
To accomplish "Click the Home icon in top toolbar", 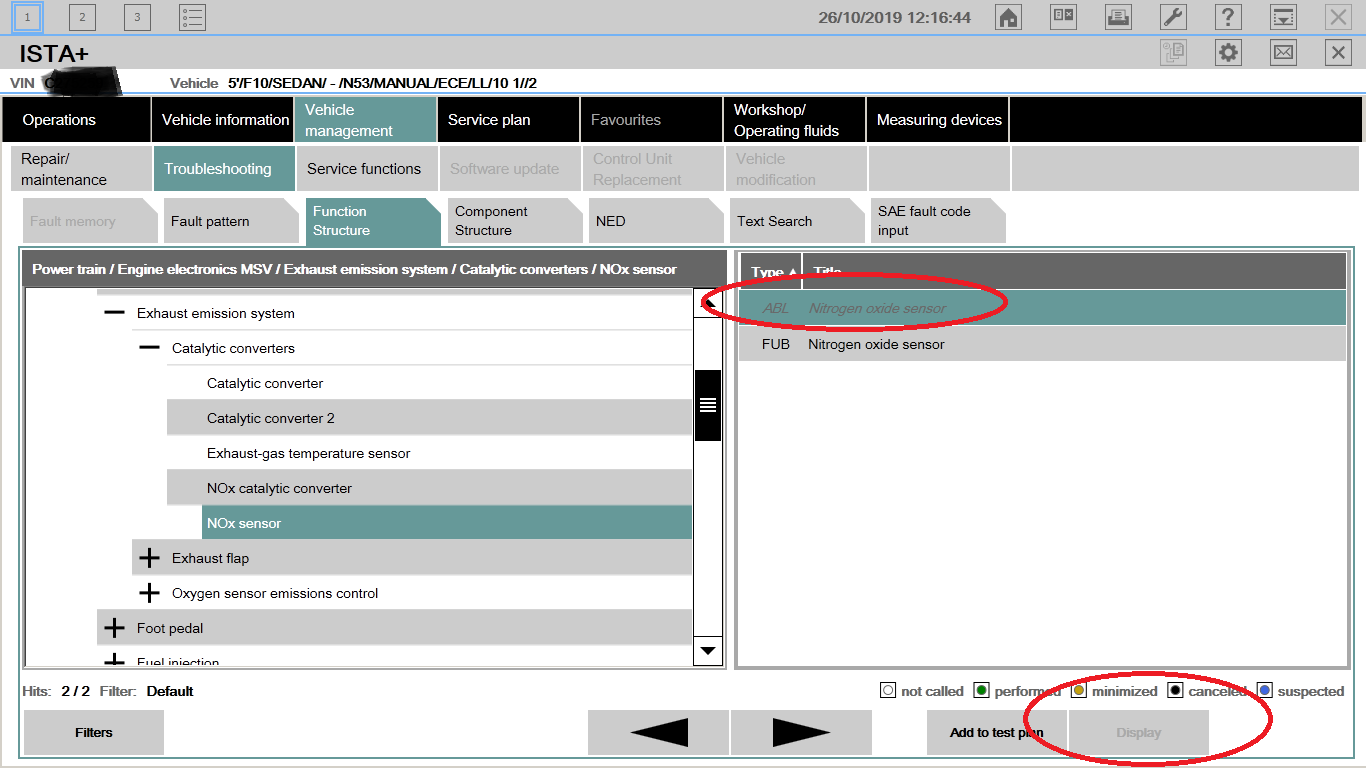I will pyautogui.click(x=1008, y=17).
